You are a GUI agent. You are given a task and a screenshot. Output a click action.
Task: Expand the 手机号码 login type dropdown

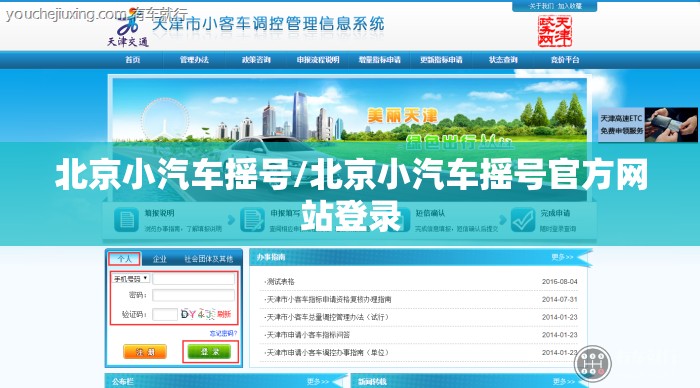pyautogui.click(x=130, y=279)
